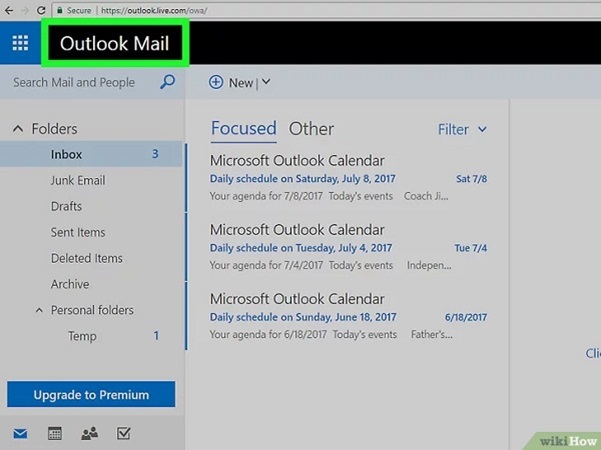Click the 6/18/2017 date label
This screenshot has height=450, width=601.
[466, 317]
